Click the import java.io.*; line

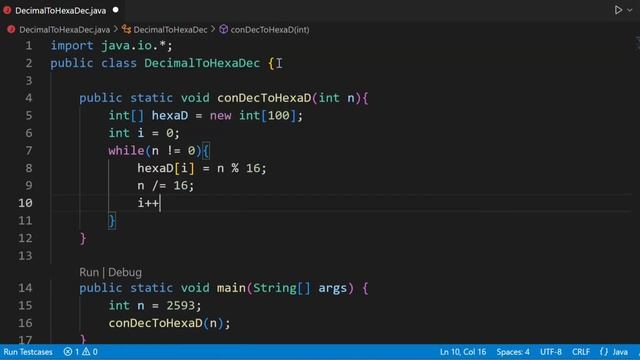(x=111, y=45)
